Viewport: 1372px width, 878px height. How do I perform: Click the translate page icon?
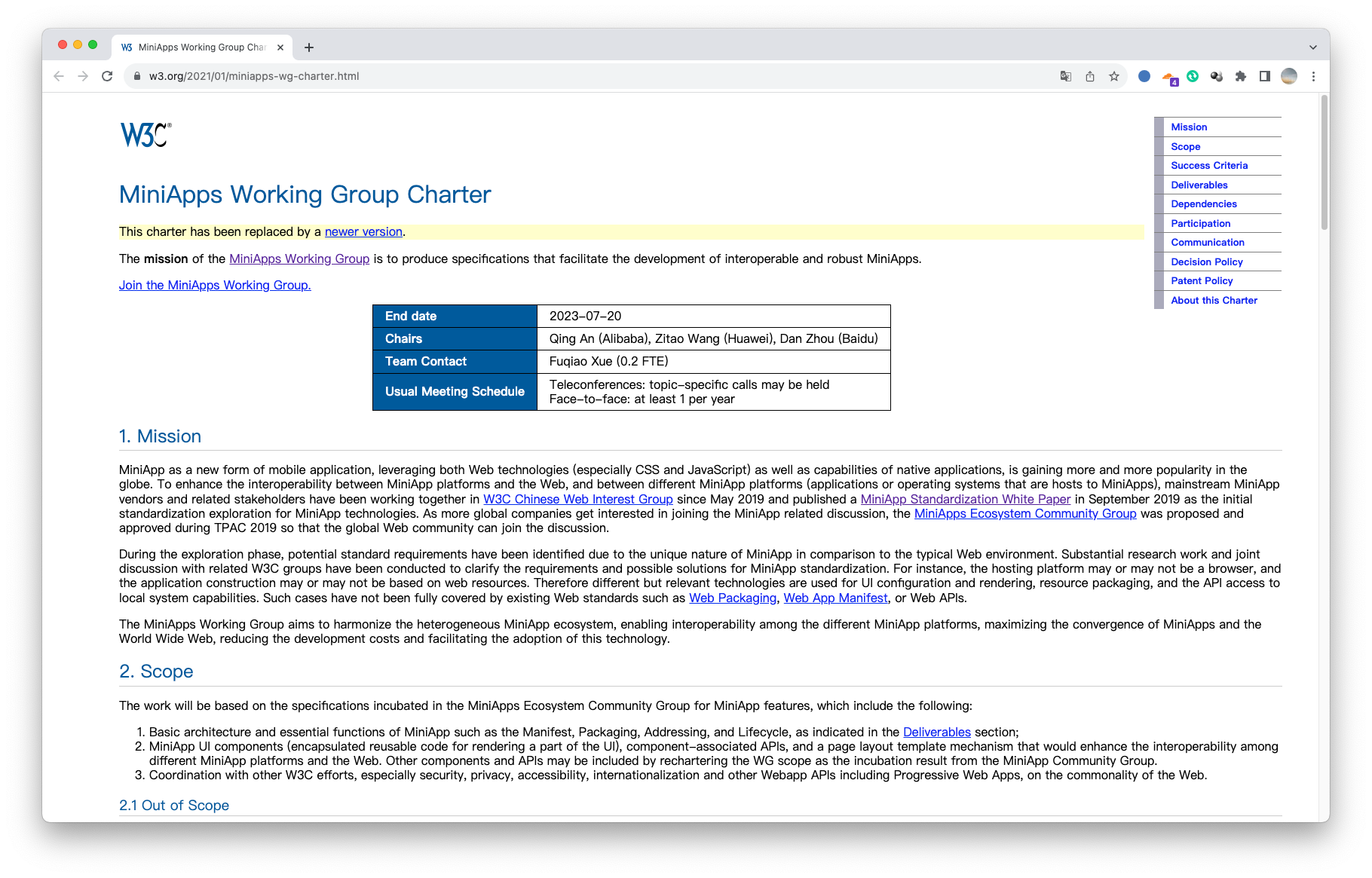[1065, 76]
